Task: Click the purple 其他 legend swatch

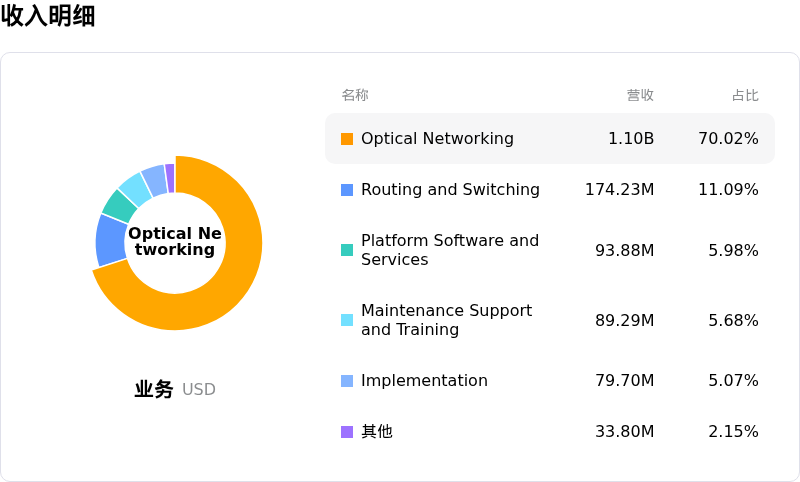Action: click(x=347, y=432)
